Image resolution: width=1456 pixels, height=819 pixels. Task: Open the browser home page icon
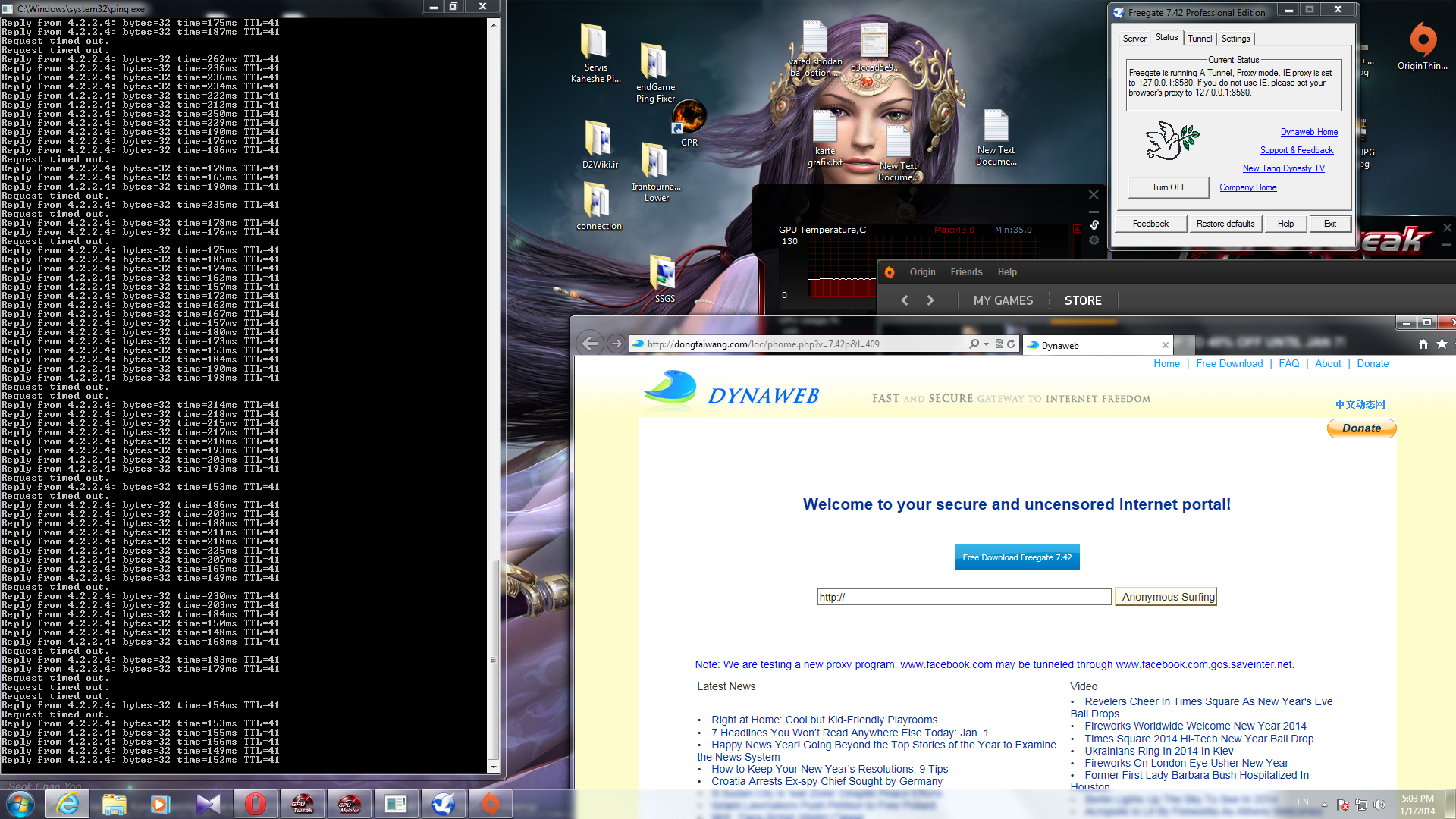(x=1423, y=344)
